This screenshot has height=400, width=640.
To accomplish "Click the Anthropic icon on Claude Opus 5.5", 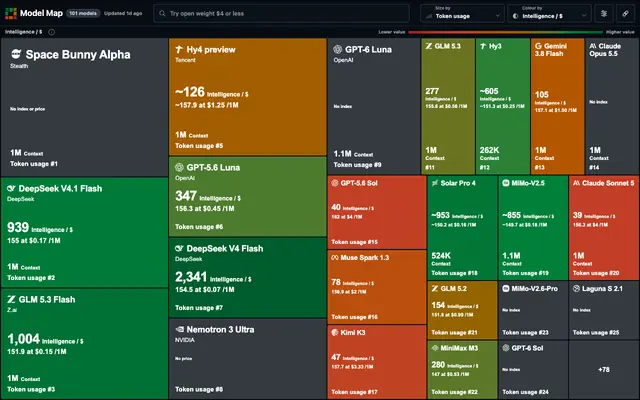I will [x=593, y=46].
